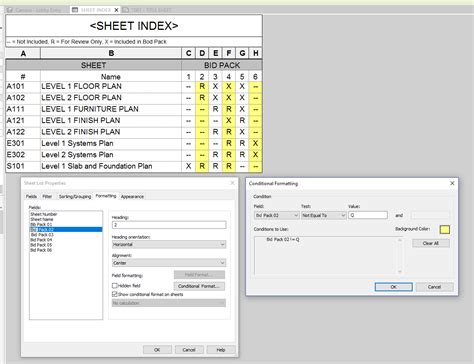Select Bid Pack 04 in Fields list
The height and width of the screenshot is (364, 474).
(x=42, y=240)
